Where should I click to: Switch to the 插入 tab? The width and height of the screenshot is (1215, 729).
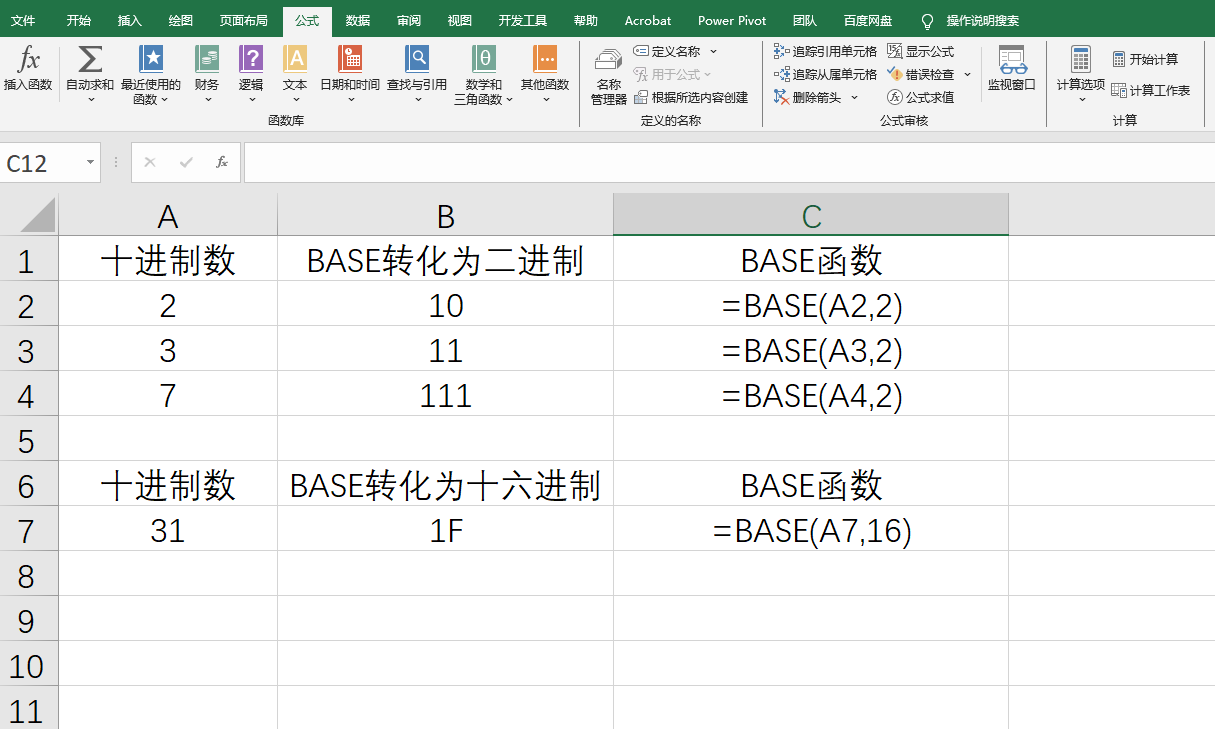130,20
